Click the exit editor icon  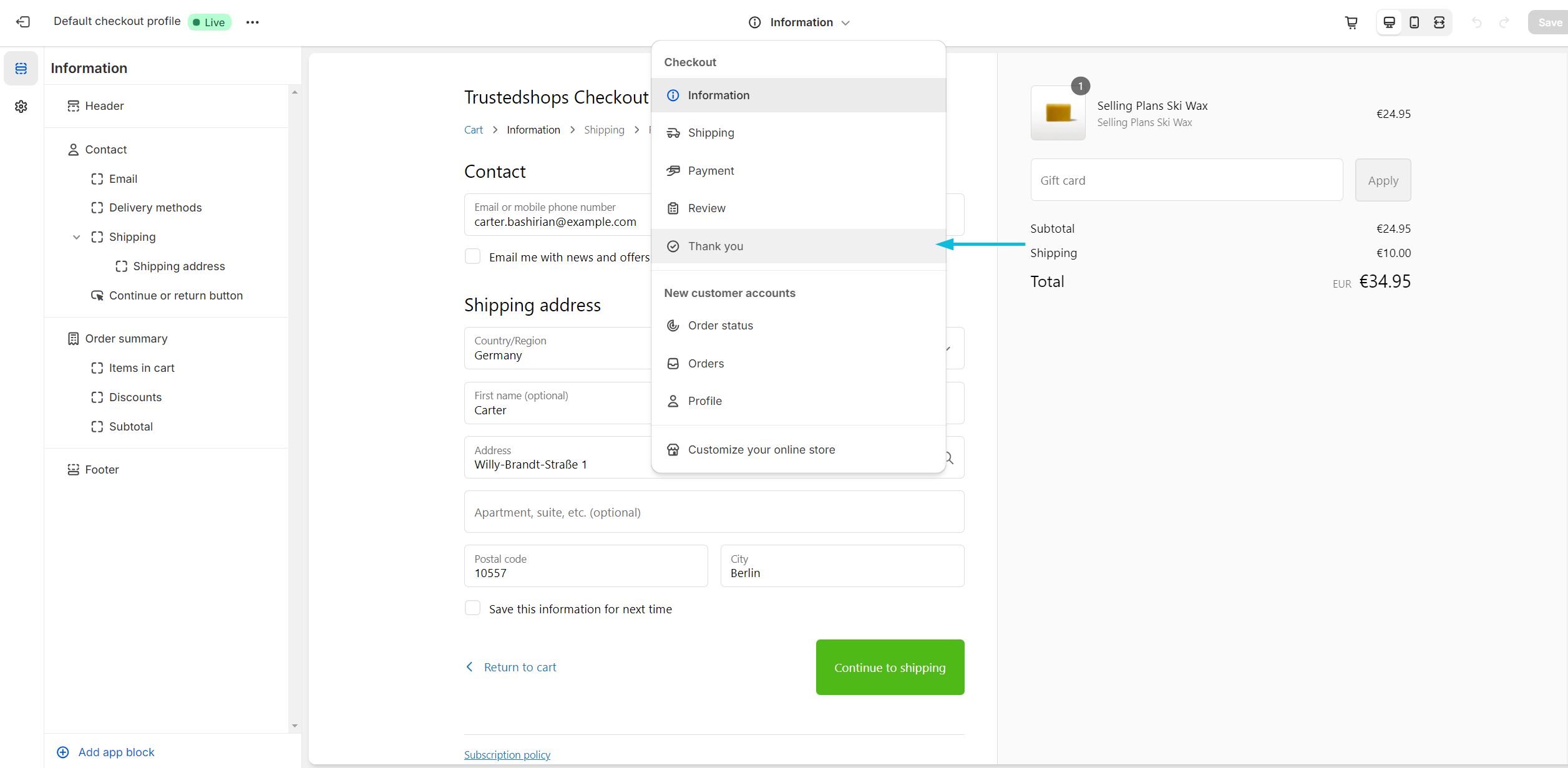[23, 22]
